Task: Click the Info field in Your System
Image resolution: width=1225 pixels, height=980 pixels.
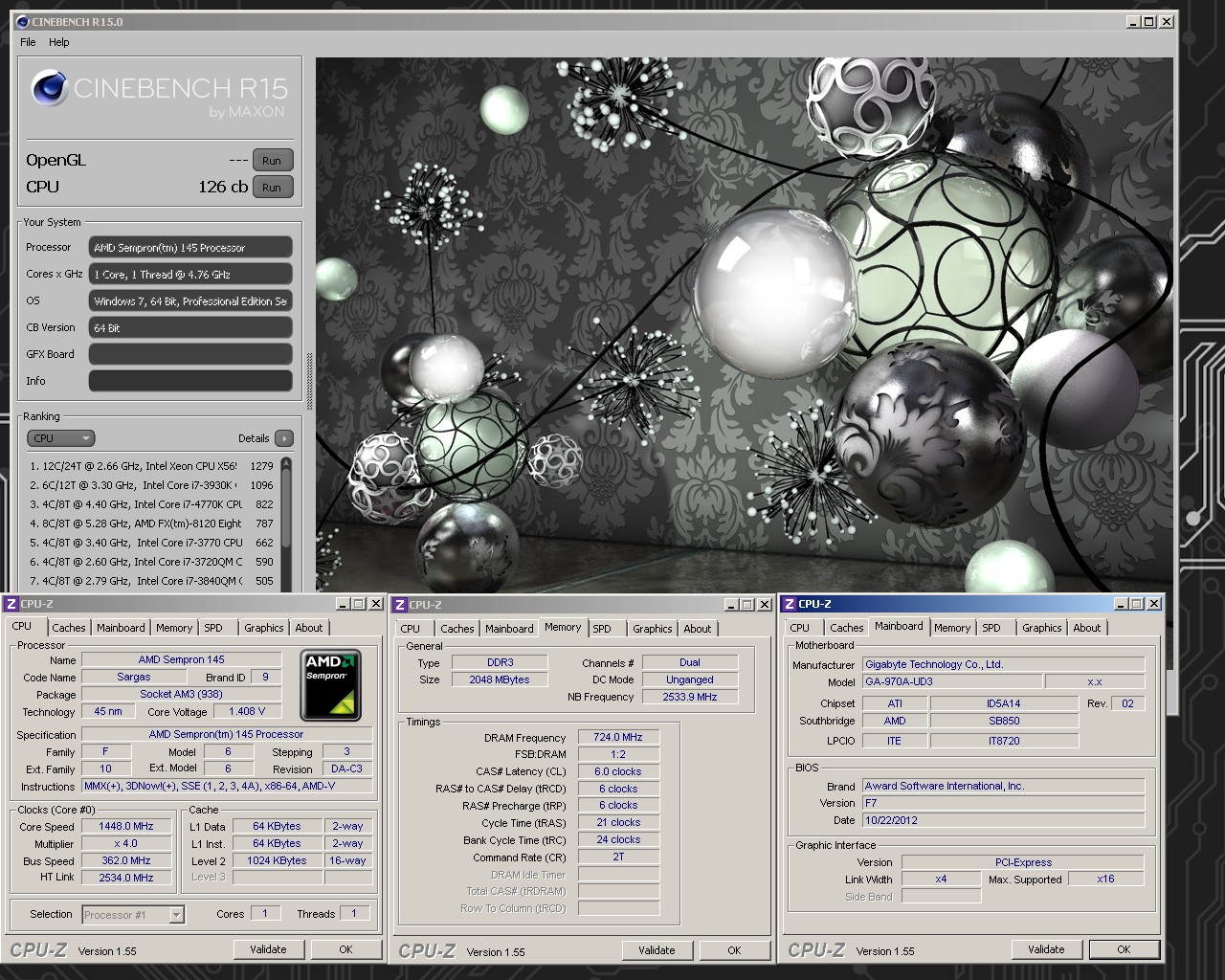Action: 190,381
